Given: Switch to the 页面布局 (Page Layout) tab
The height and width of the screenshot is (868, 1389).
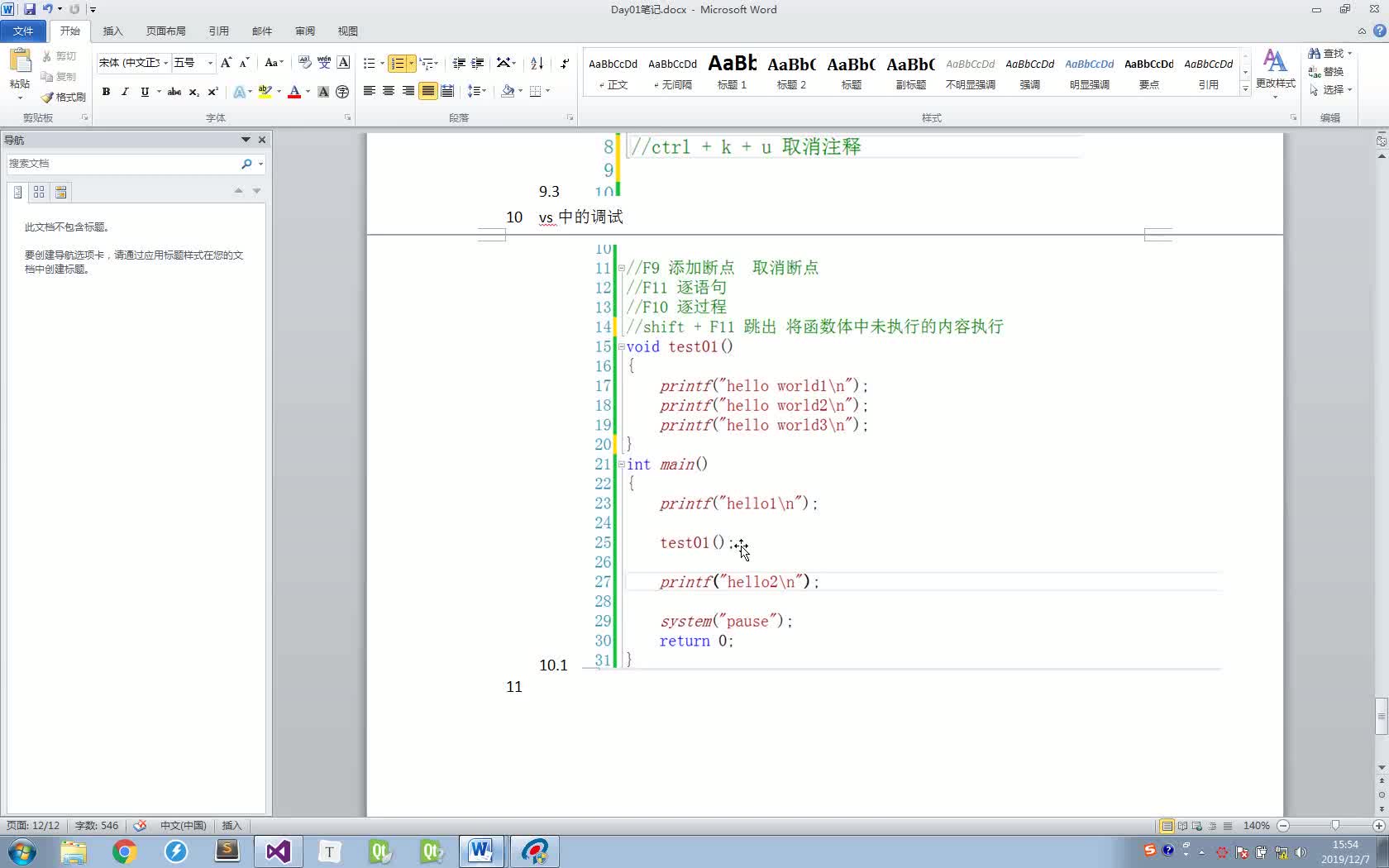Looking at the screenshot, I should (x=165, y=31).
